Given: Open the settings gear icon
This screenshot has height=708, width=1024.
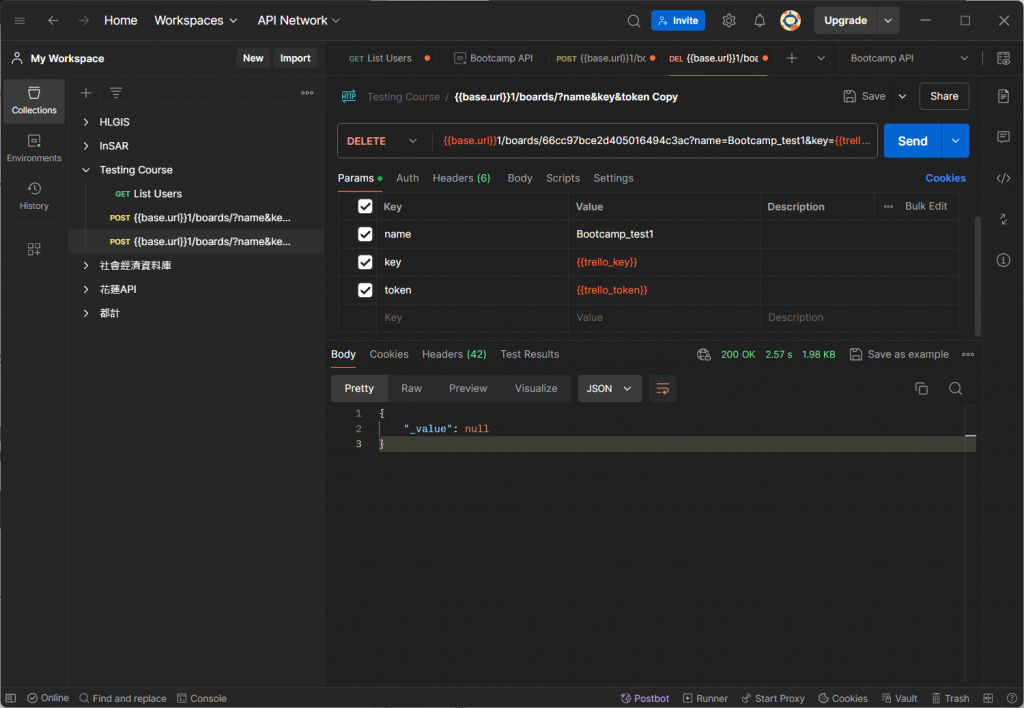Looking at the screenshot, I should (x=729, y=21).
